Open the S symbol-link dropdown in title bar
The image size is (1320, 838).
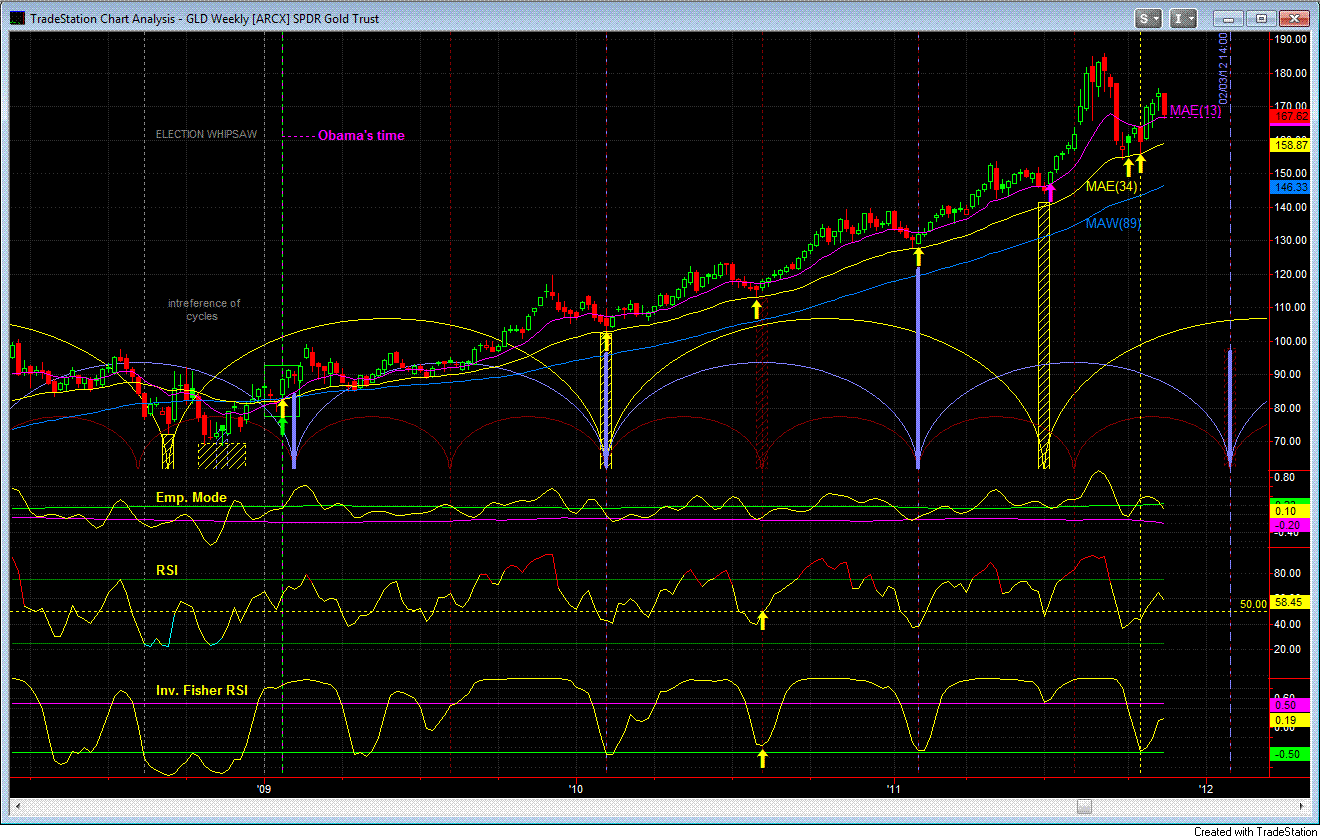tap(1149, 18)
